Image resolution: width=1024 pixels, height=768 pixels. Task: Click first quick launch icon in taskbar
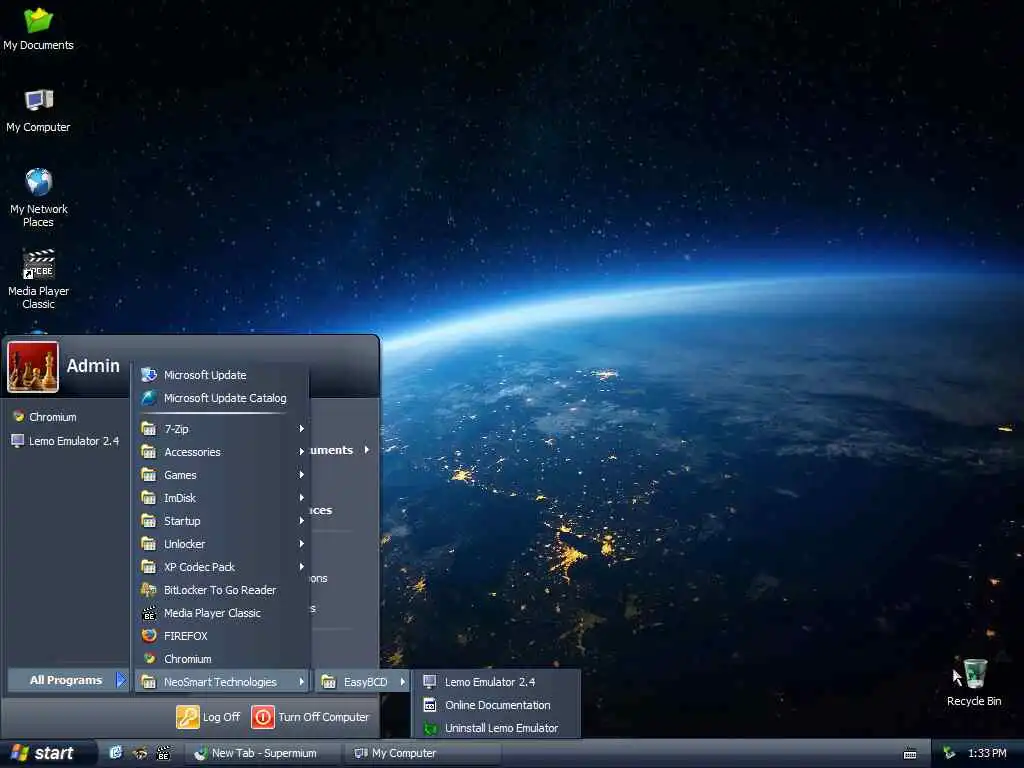tap(116, 753)
